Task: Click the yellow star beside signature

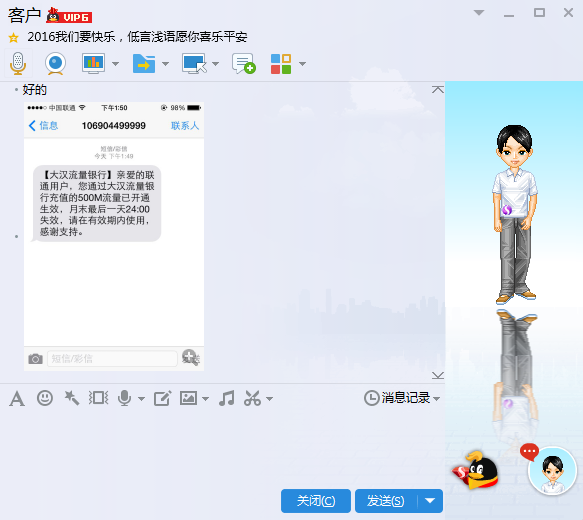Action: pos(13,38)
